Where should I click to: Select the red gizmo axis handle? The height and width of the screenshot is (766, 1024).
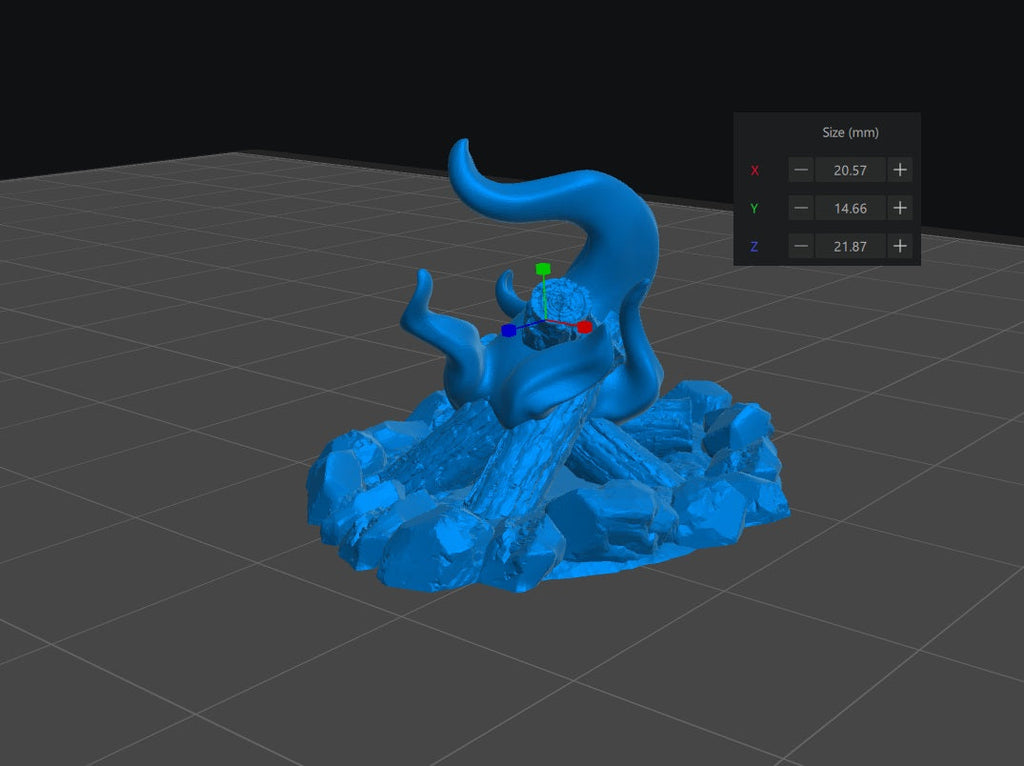pyautogui.click(x=585, y=327)
